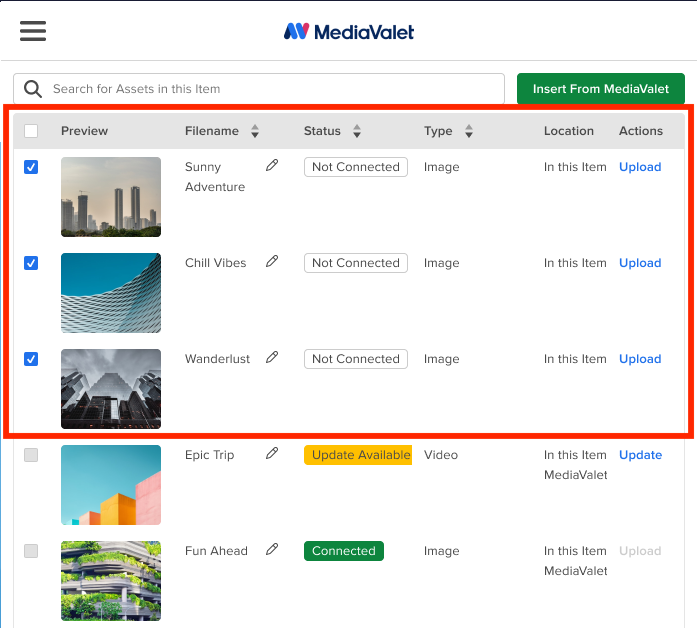Edit the Chill Vibes filename with the pencil icon
The height and width of the screenshot is (628, 697).
pyautogui.click(x=272, y=261)
